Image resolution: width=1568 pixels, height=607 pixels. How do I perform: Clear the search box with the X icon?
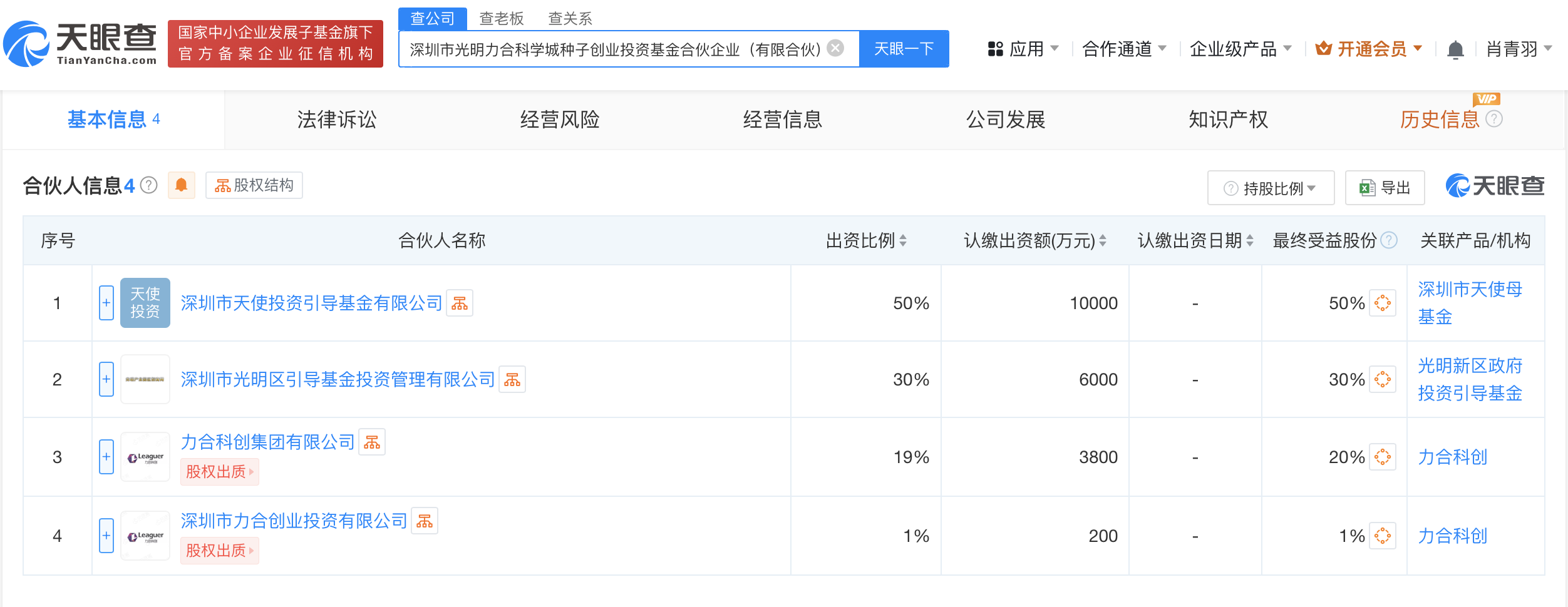pyautogui.click(x=835, y=48)
